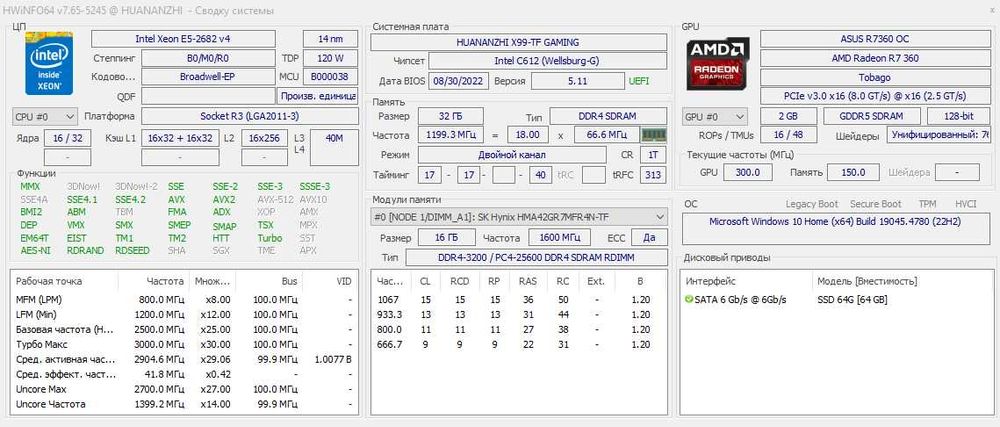Click the Socket R3 (LGA2011-3) platform field
The height and width of the screenshot is (427, 1000).
(x=249, y=117)
